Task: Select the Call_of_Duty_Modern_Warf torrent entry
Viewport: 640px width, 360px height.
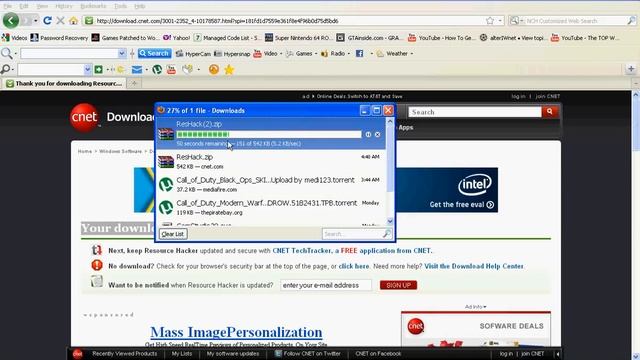Action: point(271,207)
